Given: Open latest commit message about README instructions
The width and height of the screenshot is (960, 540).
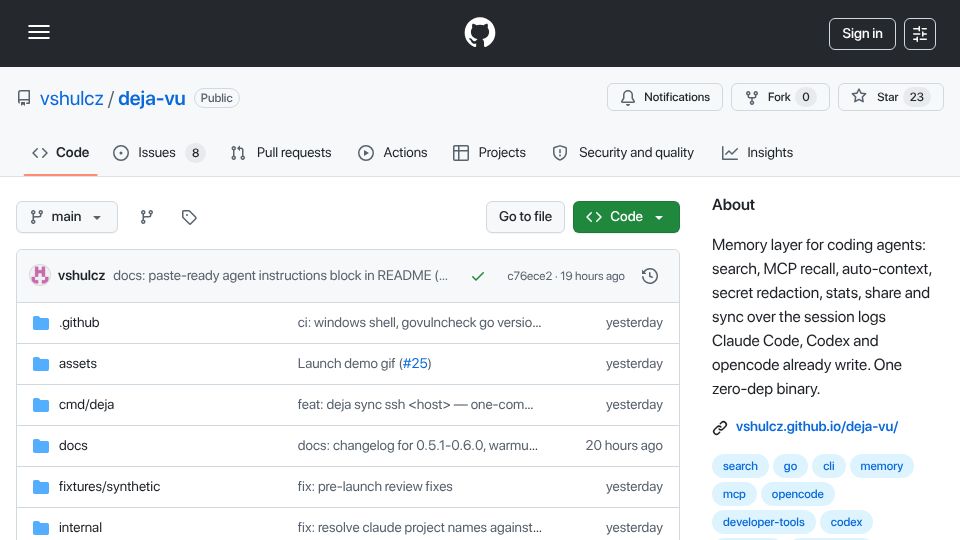Looking at the screenshot, I should point(280,276).
